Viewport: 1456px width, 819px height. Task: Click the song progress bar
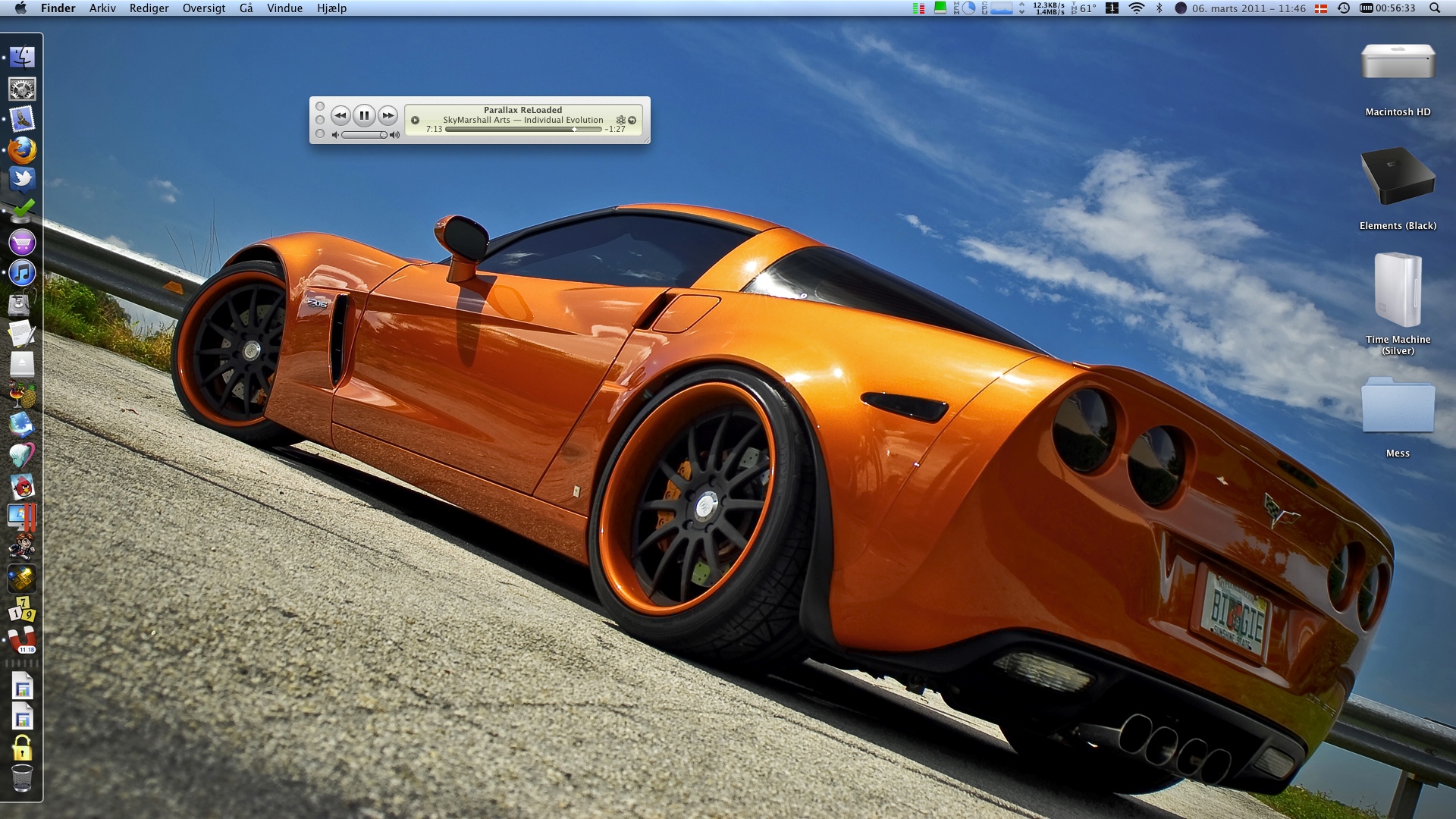point(523,130)
